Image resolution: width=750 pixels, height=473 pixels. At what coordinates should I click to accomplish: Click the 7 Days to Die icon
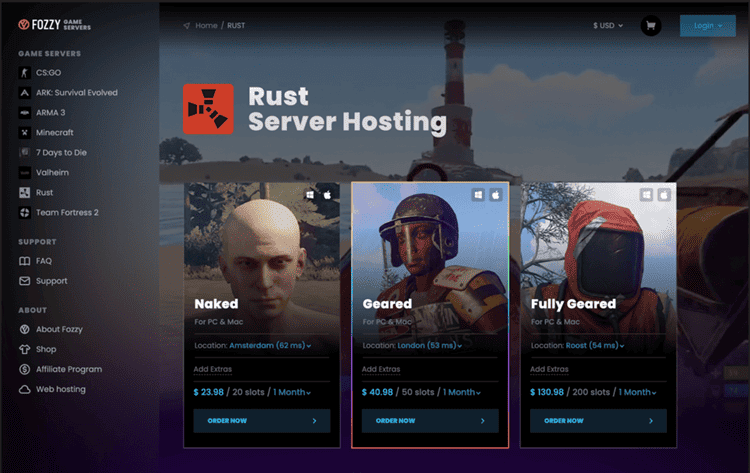tap(24, 153)
